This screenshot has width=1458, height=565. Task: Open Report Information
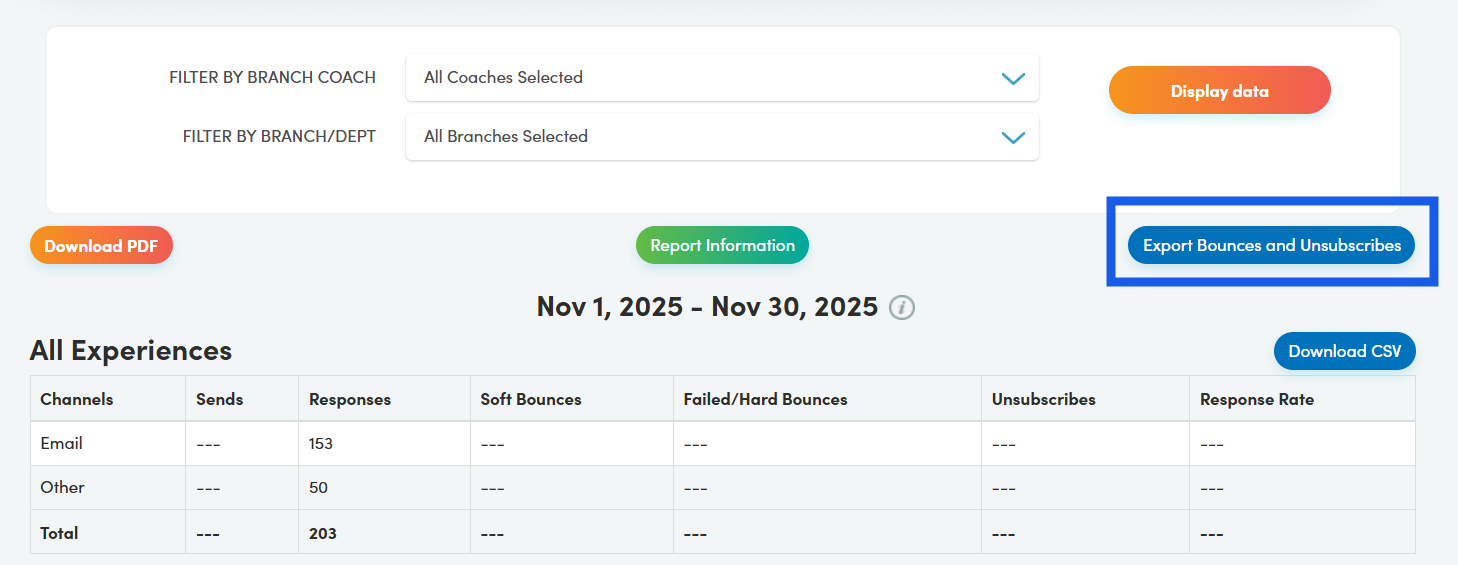click(x=722, y=246)
